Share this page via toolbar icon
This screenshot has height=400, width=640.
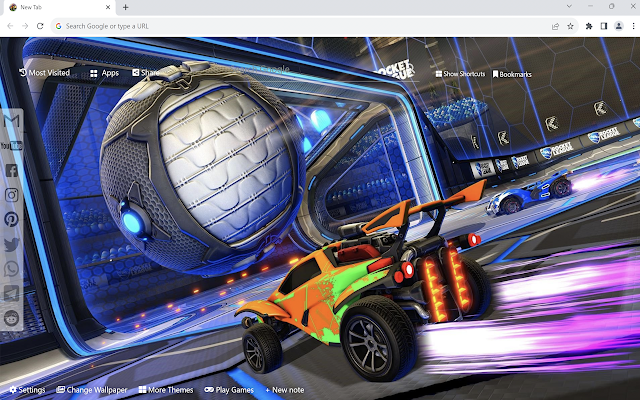(x=555, y=26)
